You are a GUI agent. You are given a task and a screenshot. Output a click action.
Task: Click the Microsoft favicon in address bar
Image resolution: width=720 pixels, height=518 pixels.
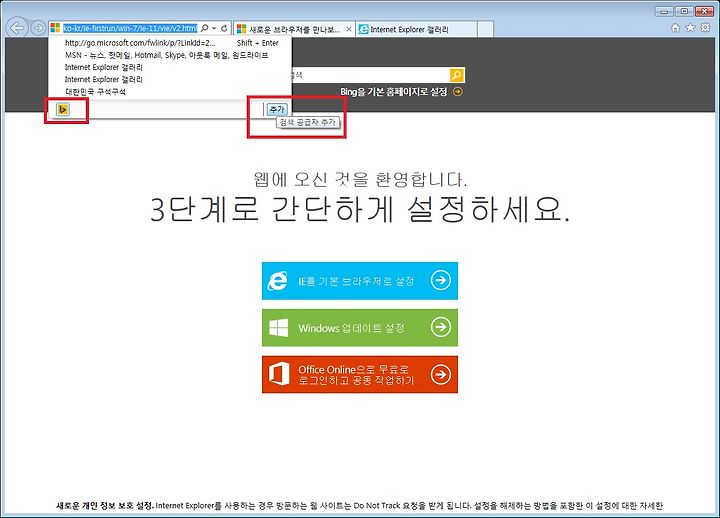point(55,28)
